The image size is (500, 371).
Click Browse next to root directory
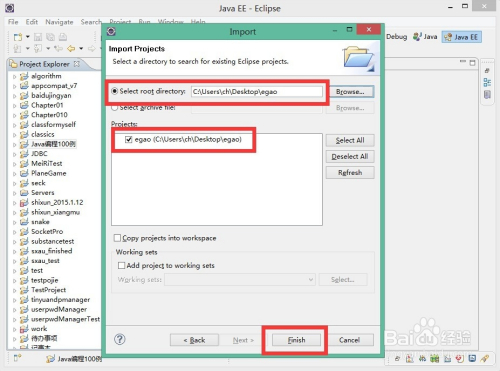pos(350,92)
